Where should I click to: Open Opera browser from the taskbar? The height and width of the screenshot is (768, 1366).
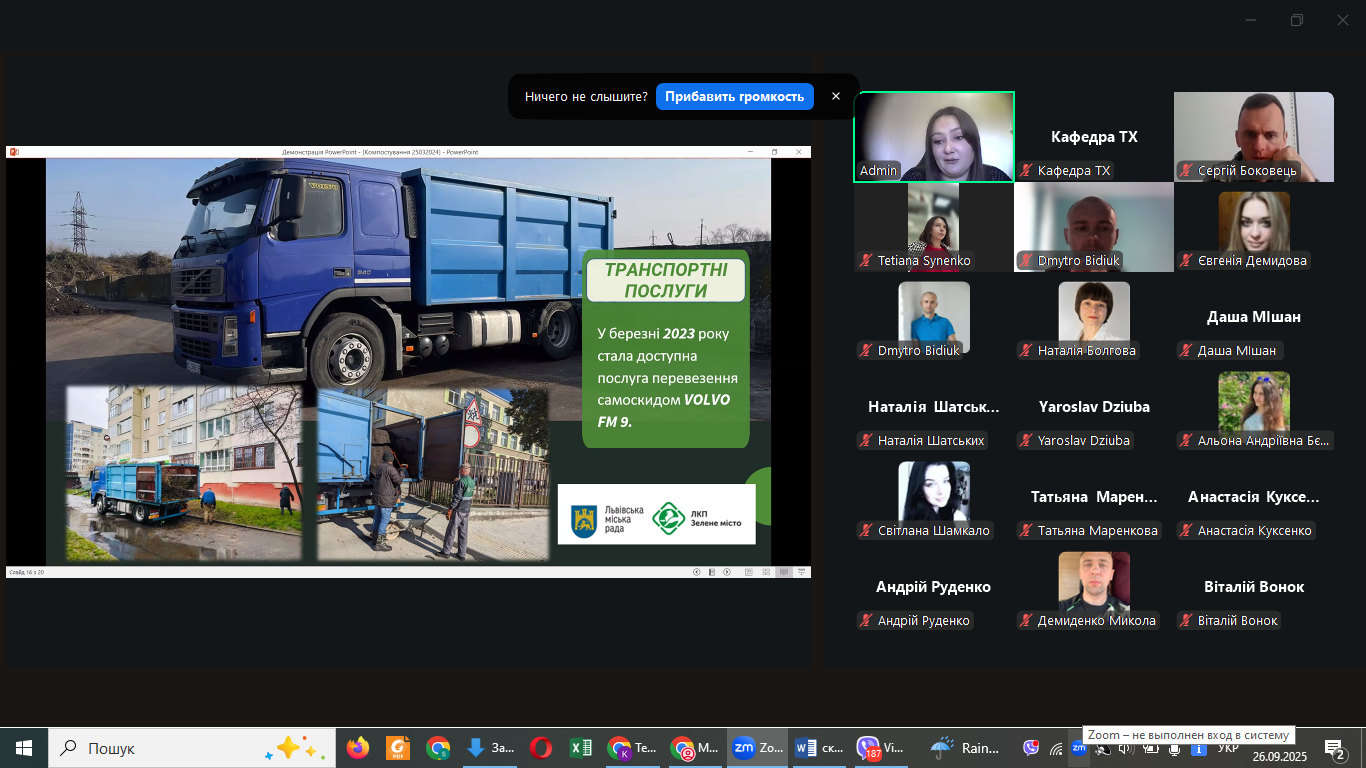point(540,748)
